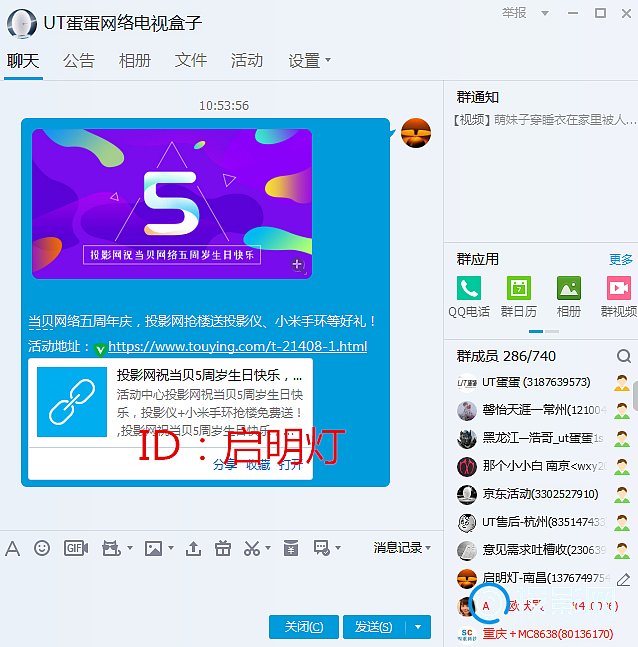Click the message input area
The width and height of the screenshot is (638, 647).
tap(222, 586)
